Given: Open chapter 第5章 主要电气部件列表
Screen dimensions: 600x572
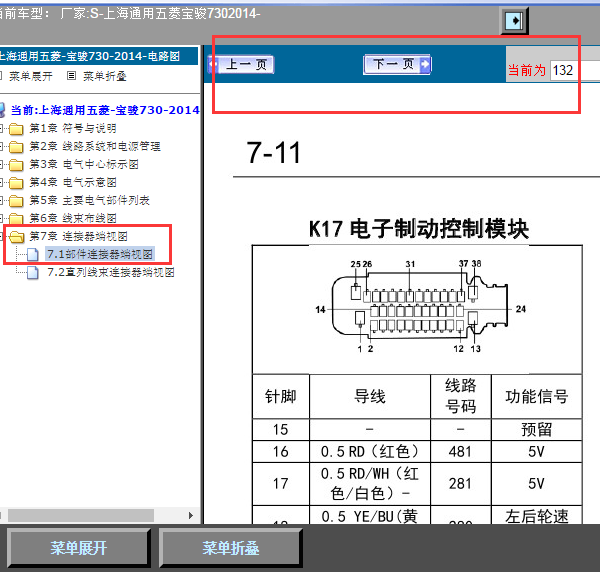Looking at the screenshot, I should (90, 200).
